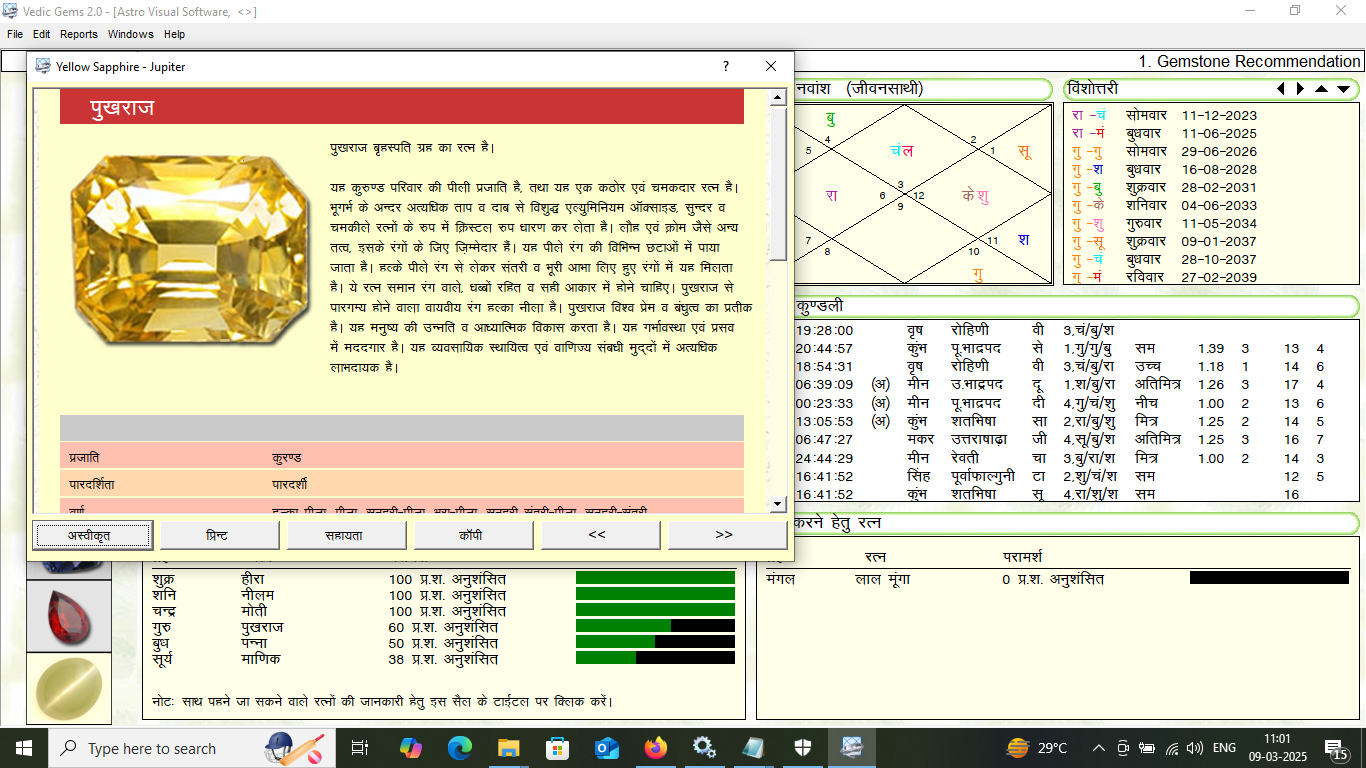Screen dimensions: 1366x768
Task: Click the कॉपी (Copy) button
Action: pos(472,535)
